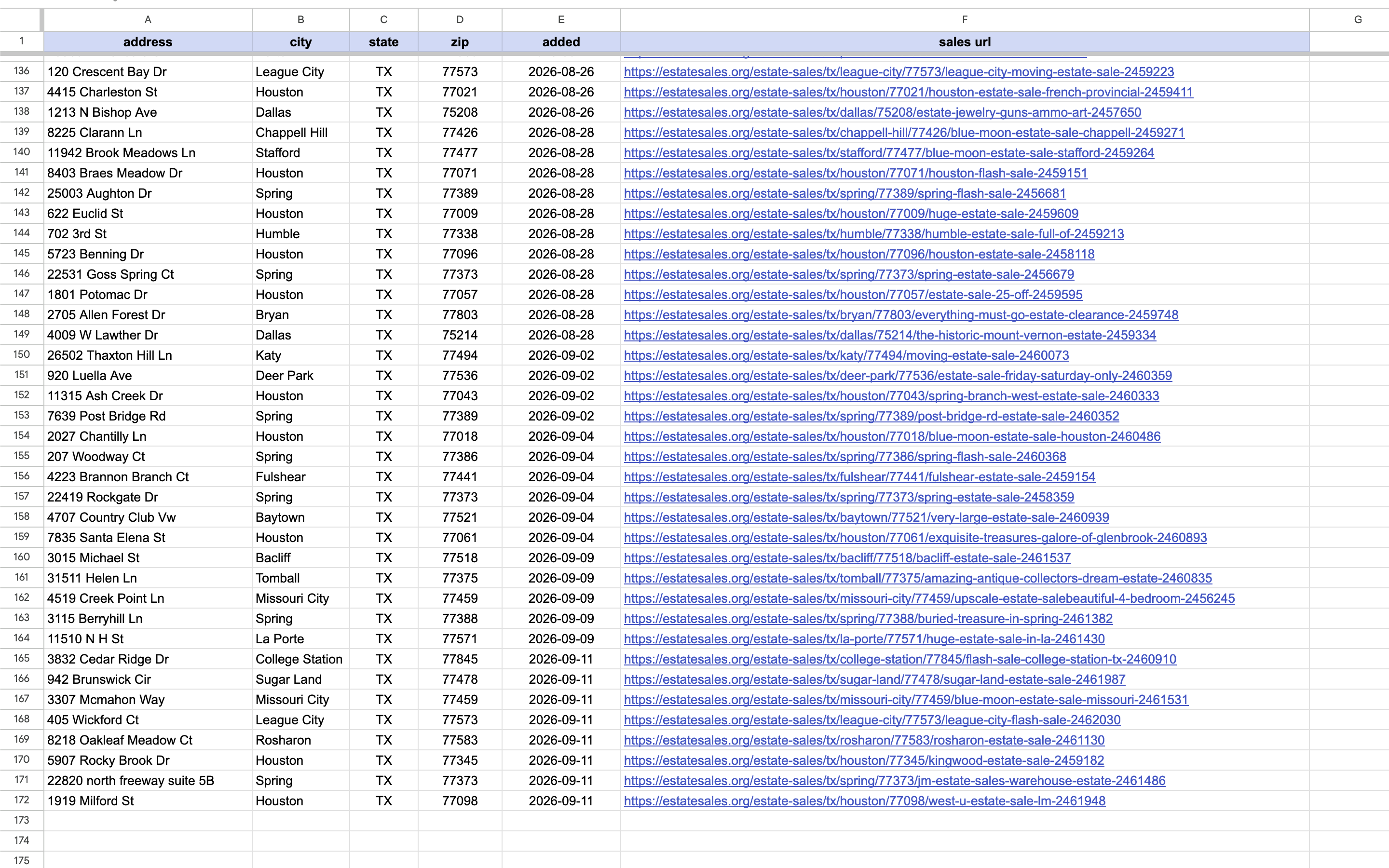
Task: Click the 'zip' header cell
Action: [x=460, y=42]
